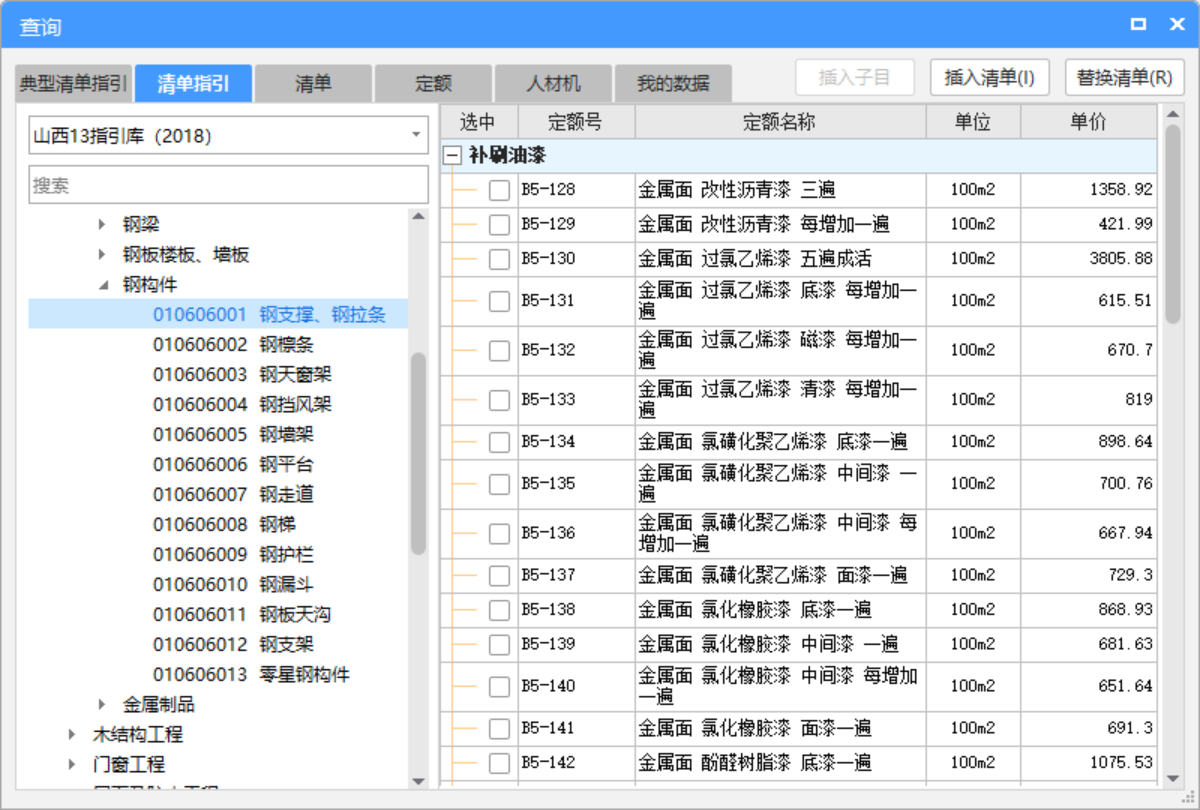1200x810 pixels.
Task: Expand the 木结构工程 node
Action: tap(72, 735)
